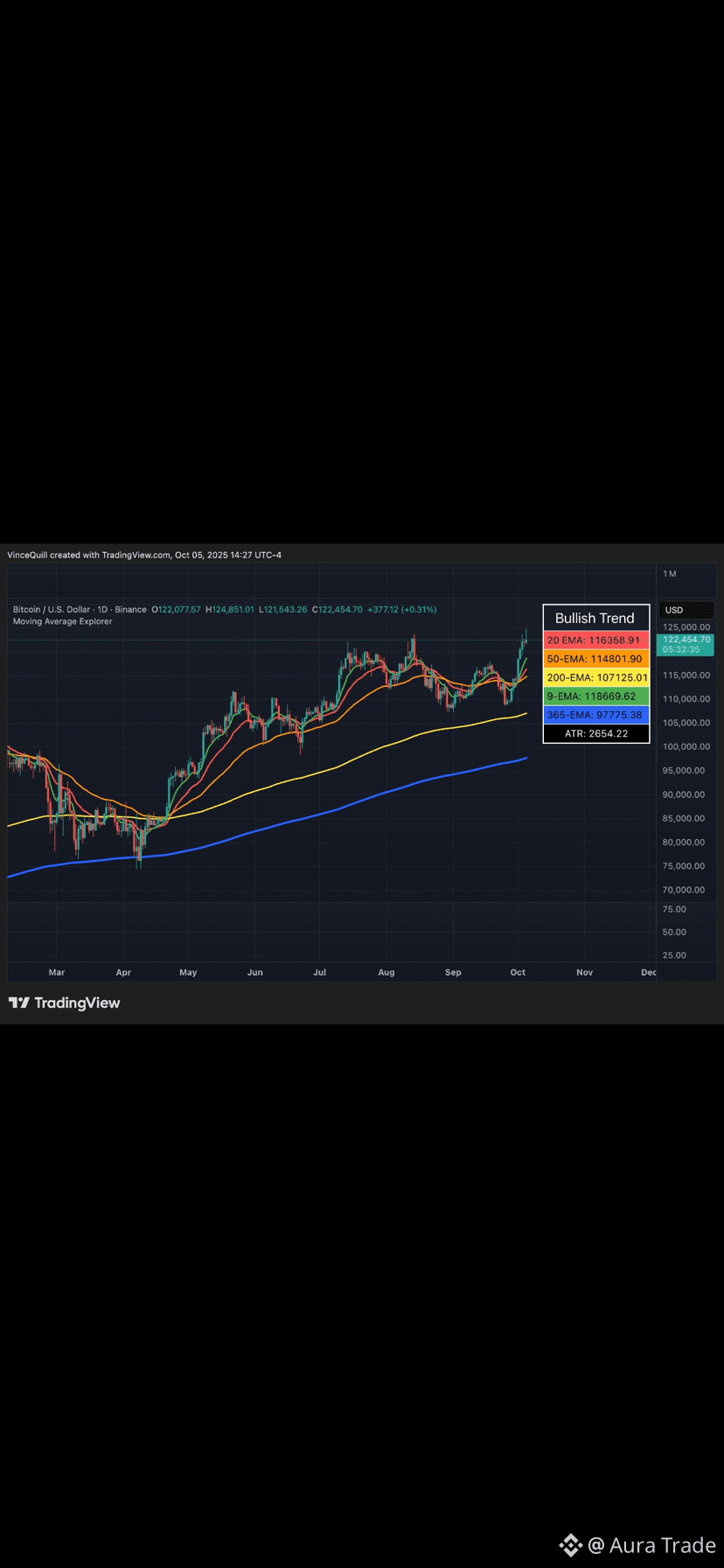Select the '9-EMA: 118669.62' green row
The height and width of the screenshot is (1568, 724).
pyautogui.click(x=595, y=696)
